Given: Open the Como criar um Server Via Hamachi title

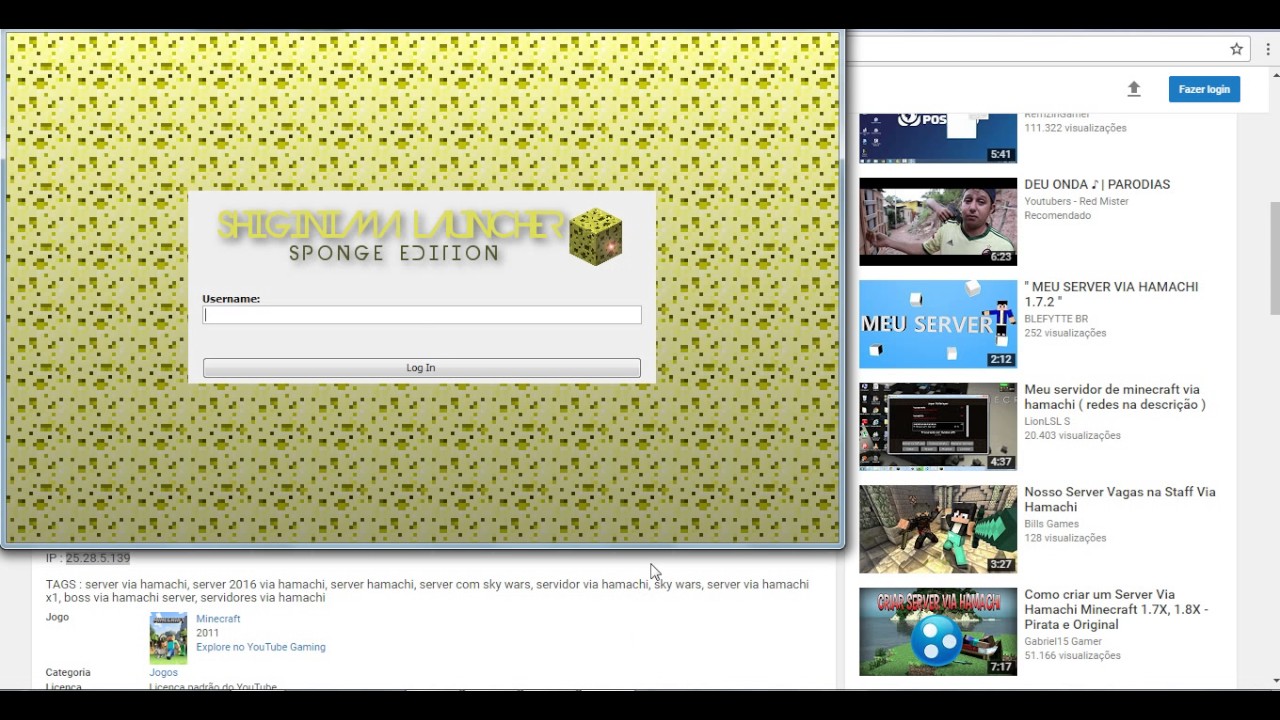Looking at the screenshot, I should (x=1116, y=609).
